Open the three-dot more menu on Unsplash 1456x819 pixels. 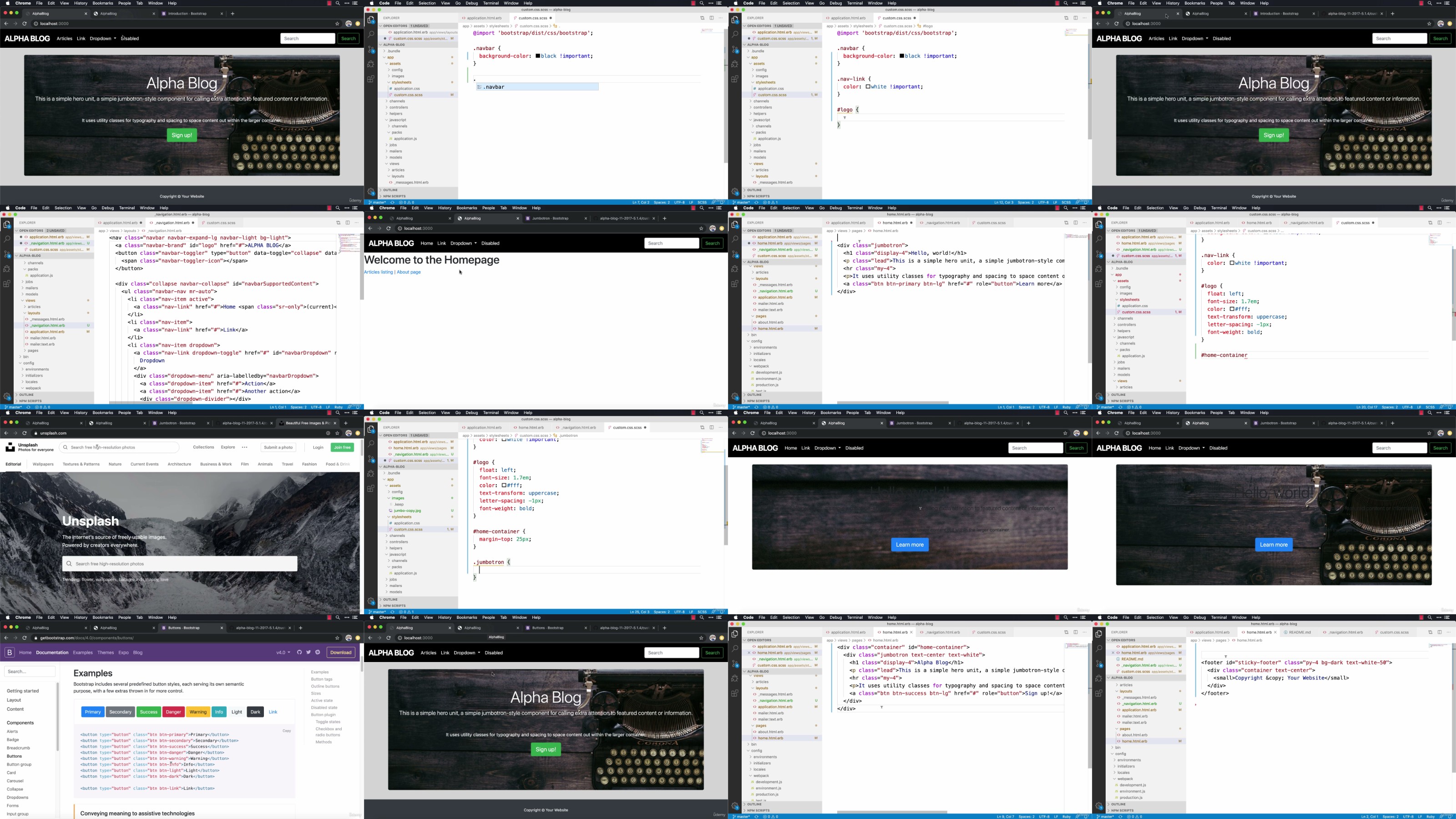click(x=244, y=447)
